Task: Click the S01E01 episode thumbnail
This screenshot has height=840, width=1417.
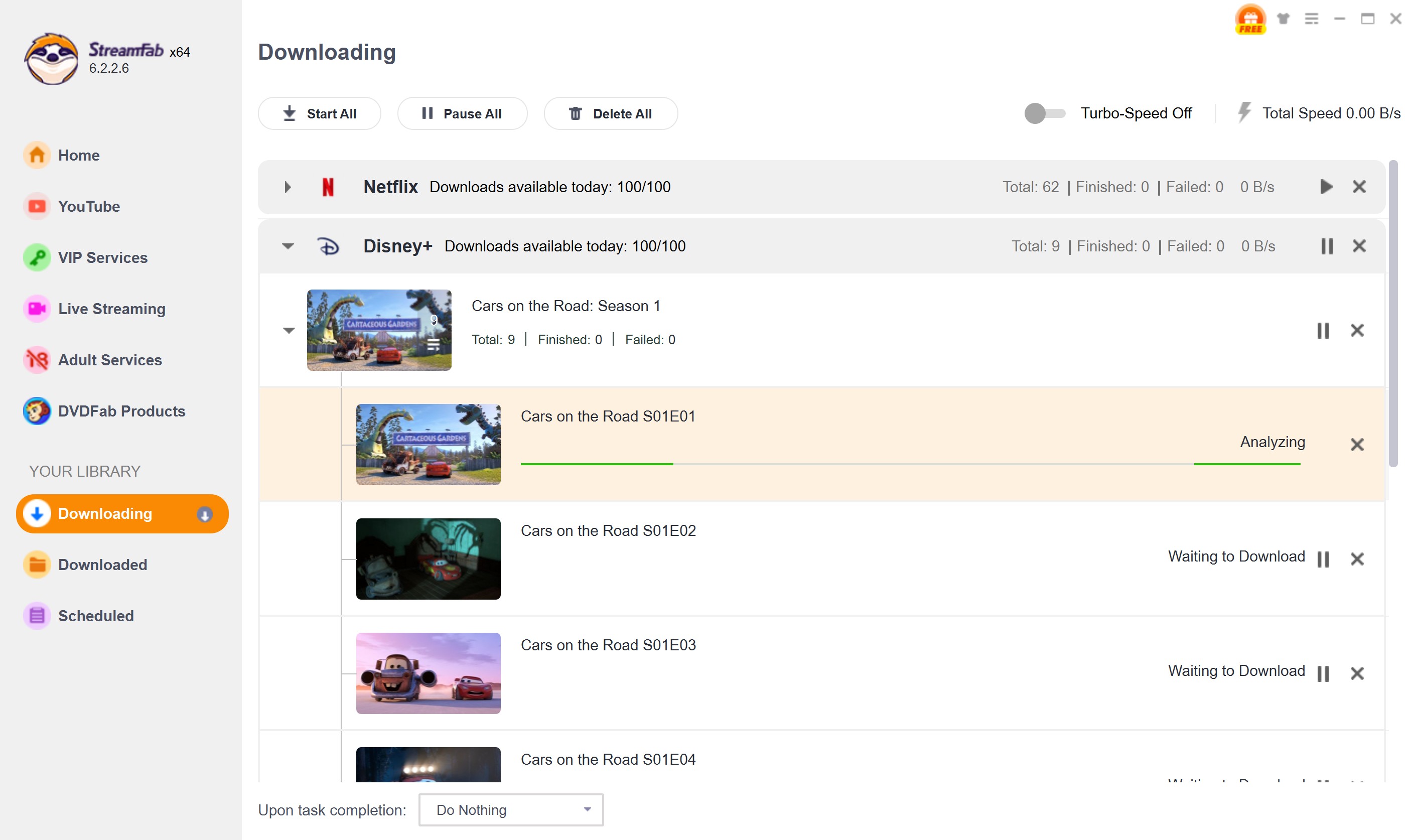Action: pos(429,445)
